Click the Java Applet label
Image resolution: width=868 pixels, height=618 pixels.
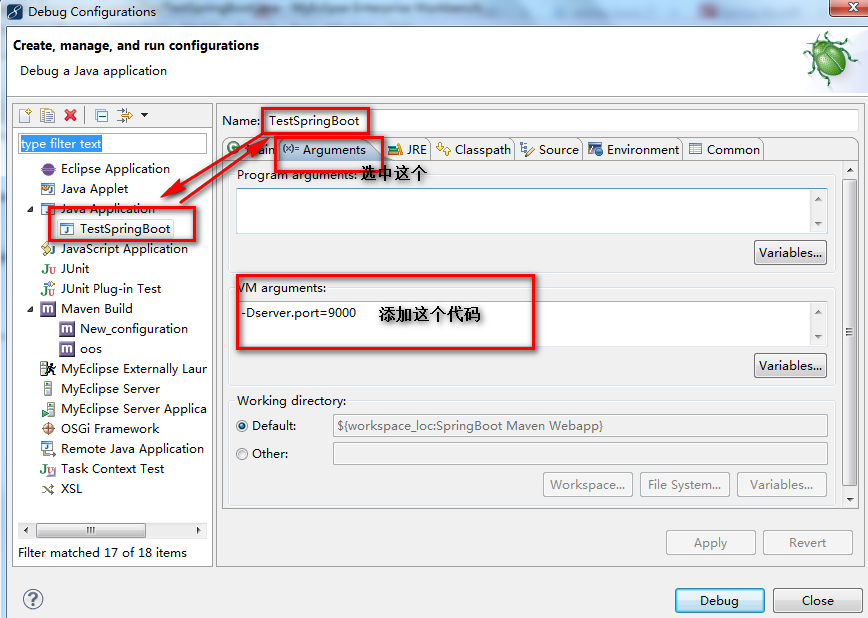[x=95, y=189]
